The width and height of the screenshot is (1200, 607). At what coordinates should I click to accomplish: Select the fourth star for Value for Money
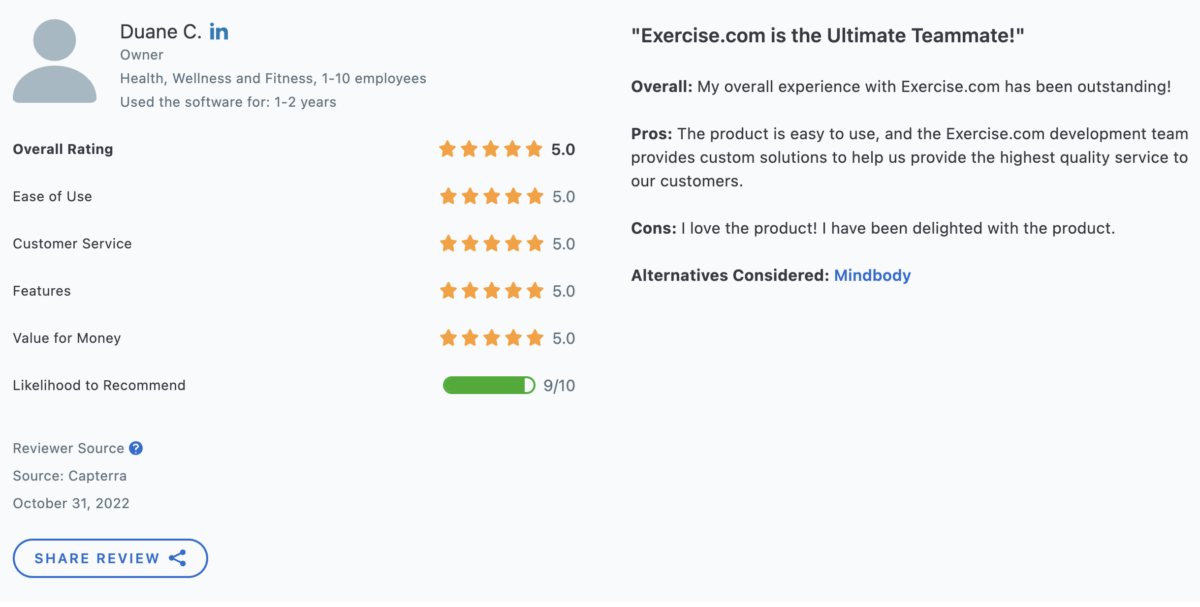[514, 337]
